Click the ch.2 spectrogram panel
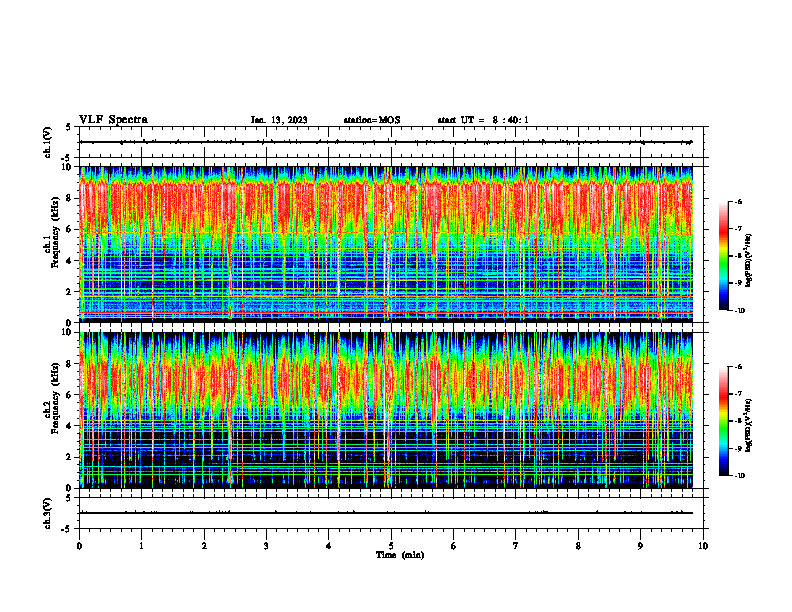 click(386, 410)
